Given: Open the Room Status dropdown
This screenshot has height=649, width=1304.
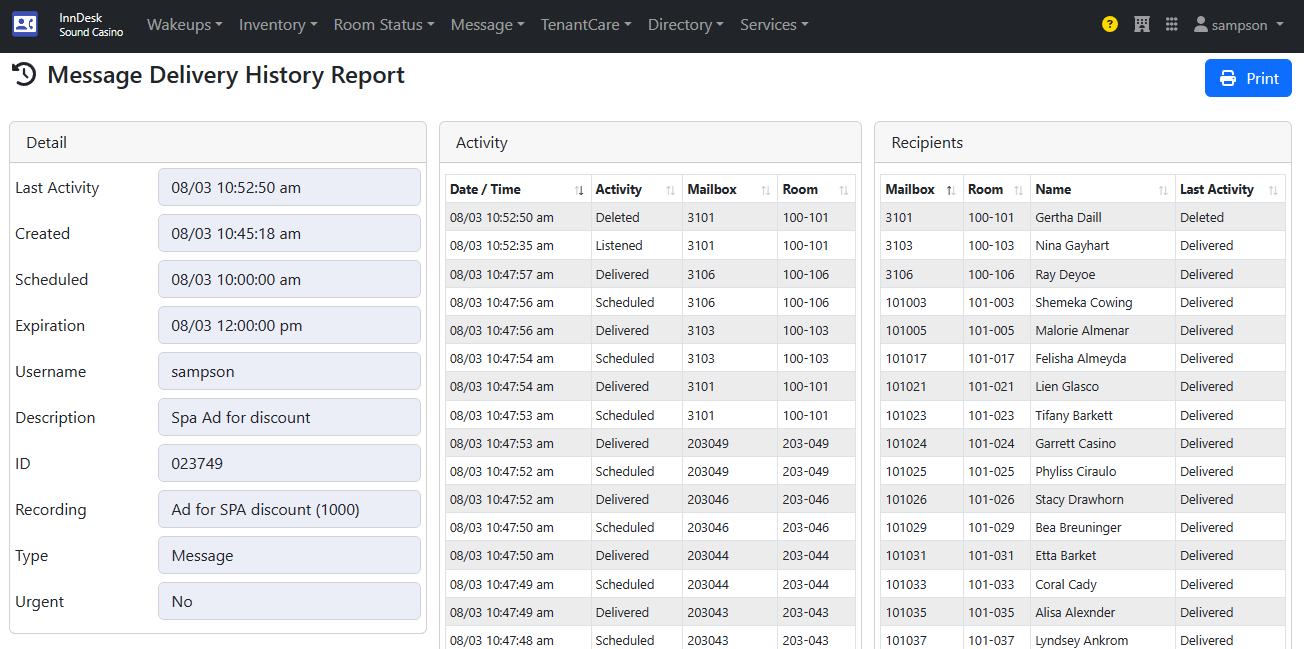Looking at the screenshot, I should tap(383, 25).
